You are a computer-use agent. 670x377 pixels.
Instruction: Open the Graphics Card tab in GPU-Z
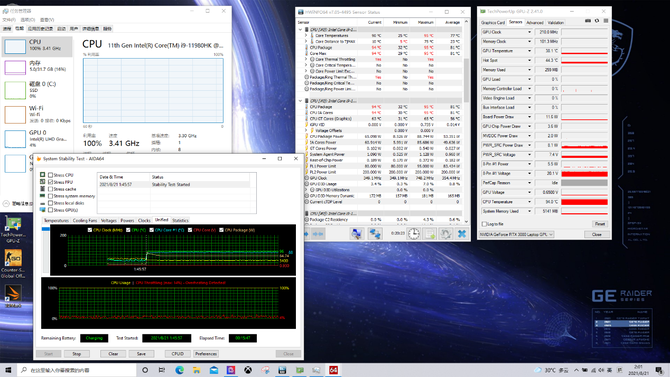click(x=493, y=23)
